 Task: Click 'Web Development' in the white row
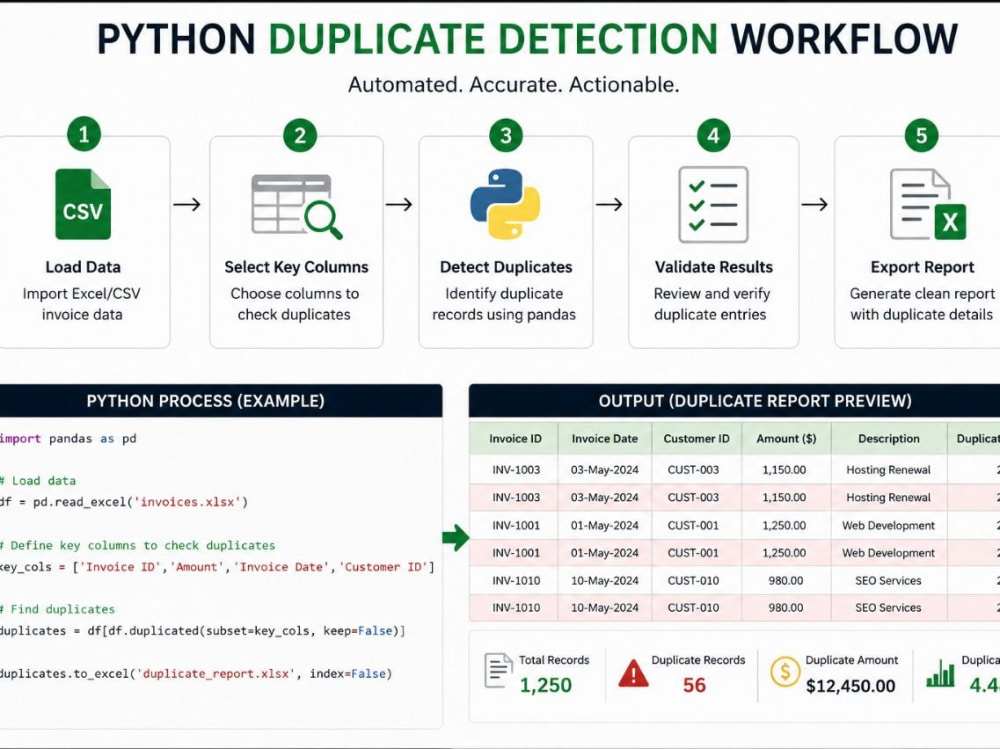[888, 525]
